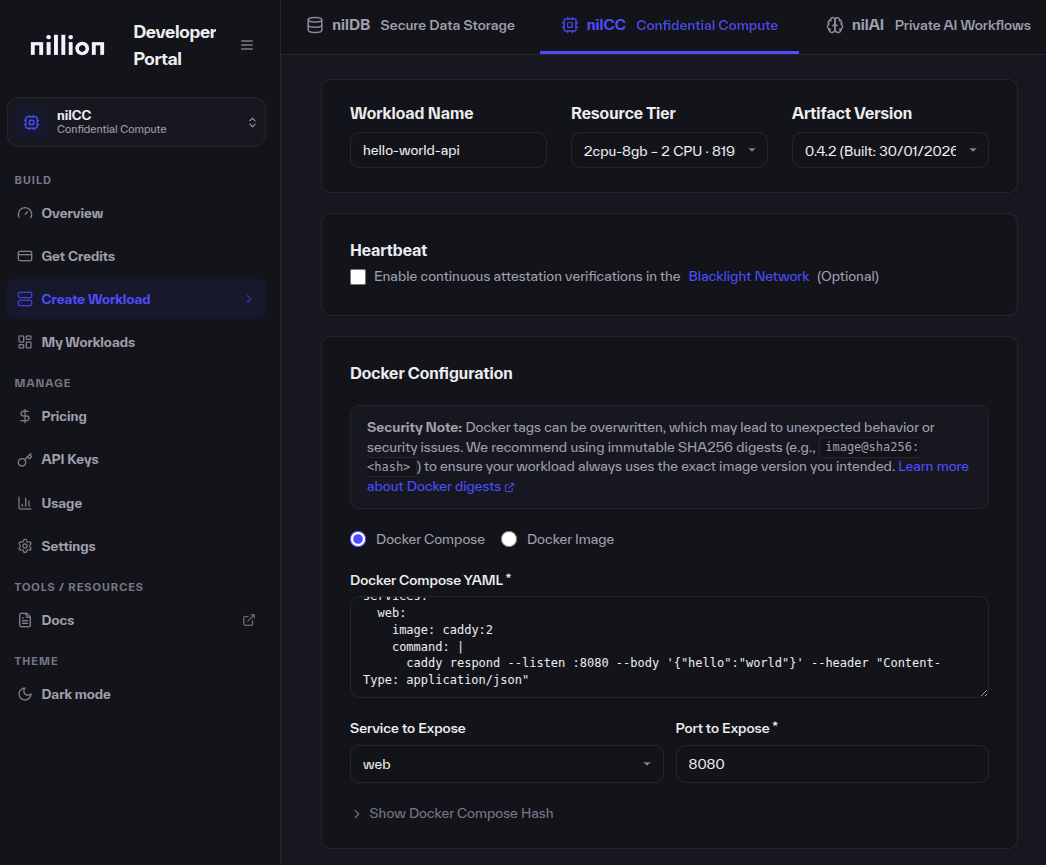The image size is (1046, 865).
Task: Click the Pricing dollar sign icon
Action: pyautogui.click(x=25, y=416)
